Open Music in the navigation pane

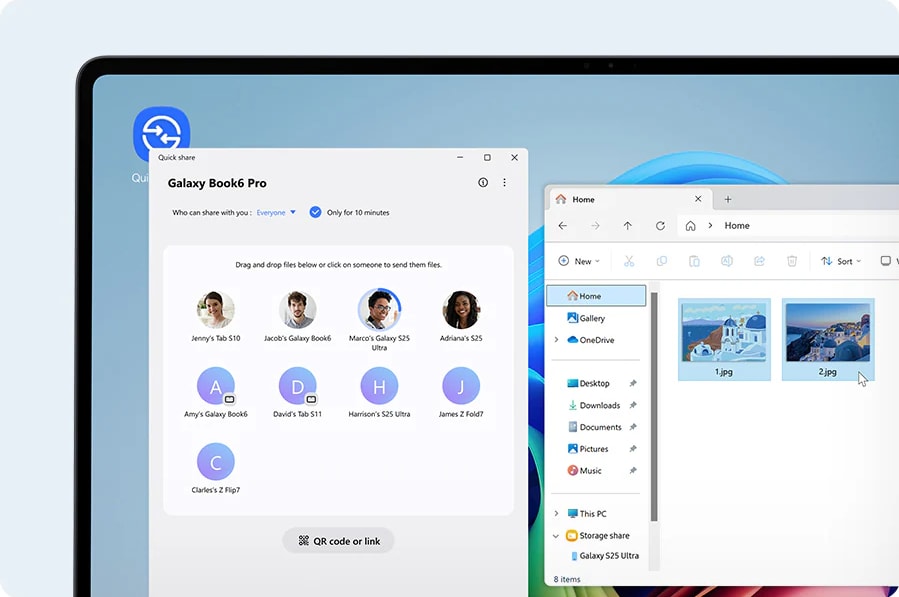[x=584, y=470]
